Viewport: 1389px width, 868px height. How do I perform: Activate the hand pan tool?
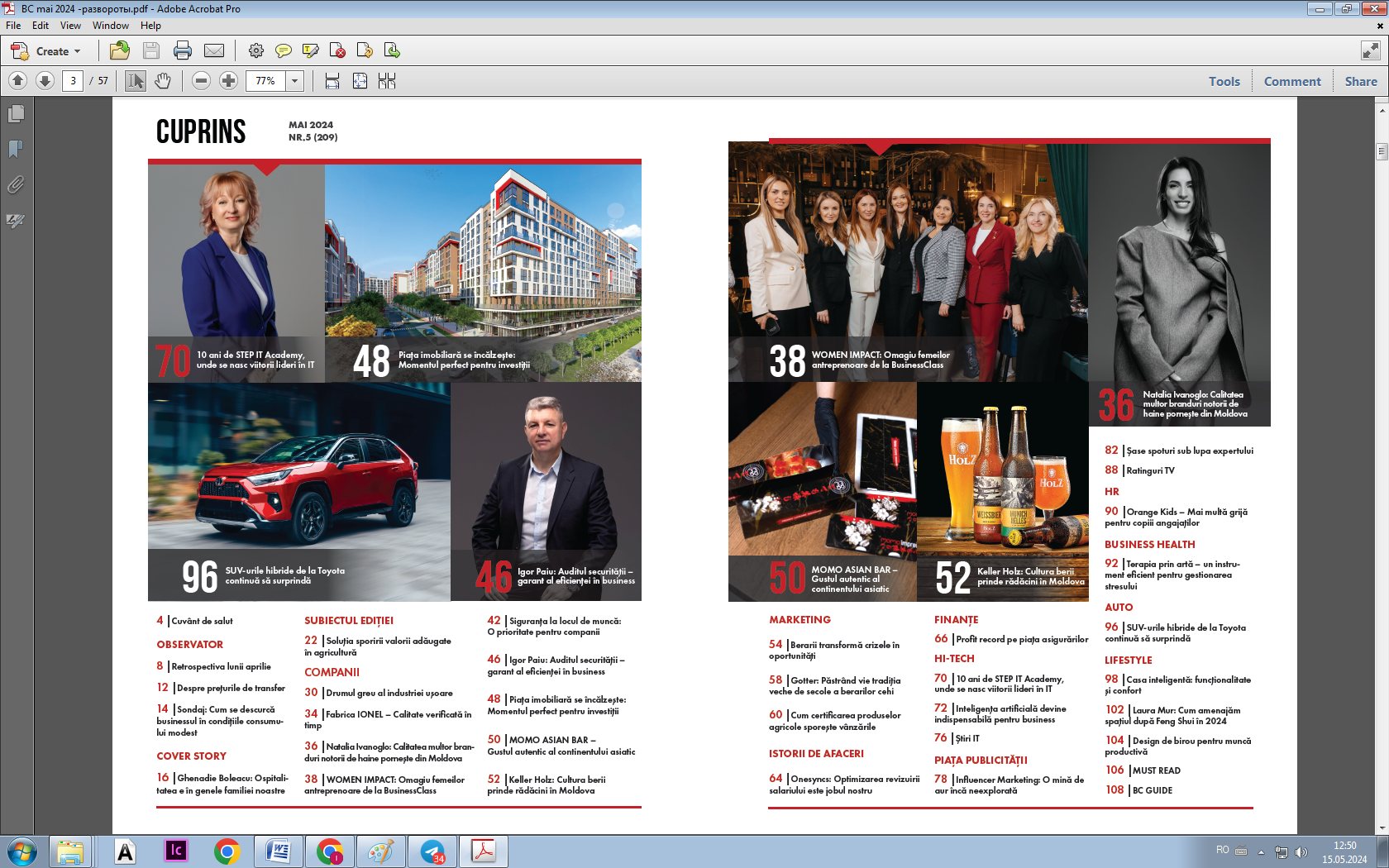click(x=163, y=81)
